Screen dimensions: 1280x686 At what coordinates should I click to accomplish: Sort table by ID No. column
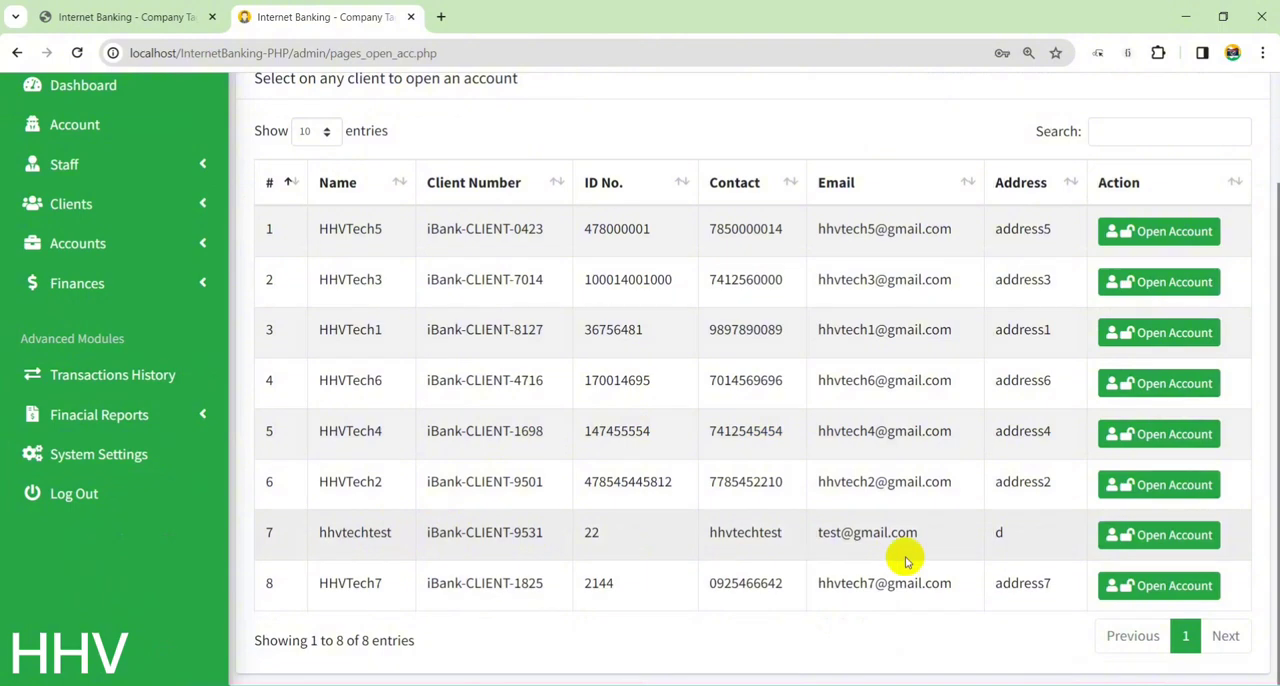coord(635,182)
